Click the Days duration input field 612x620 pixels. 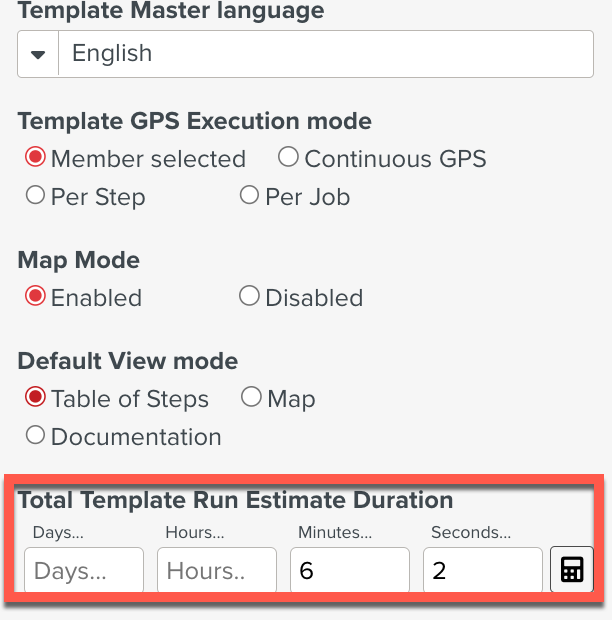click(x=84, y=570)
